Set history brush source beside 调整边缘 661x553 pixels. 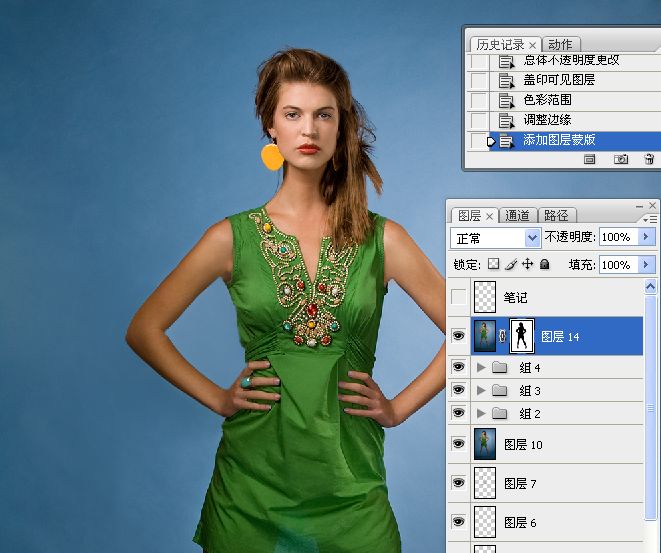point(478,120)
